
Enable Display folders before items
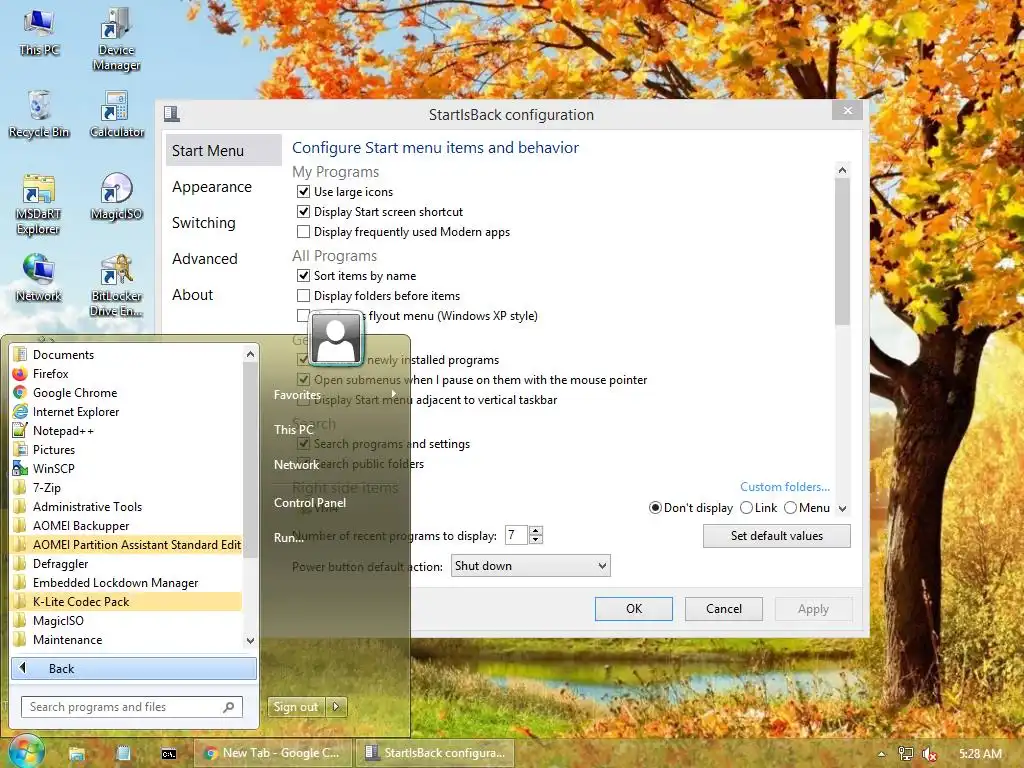[303, 296]
